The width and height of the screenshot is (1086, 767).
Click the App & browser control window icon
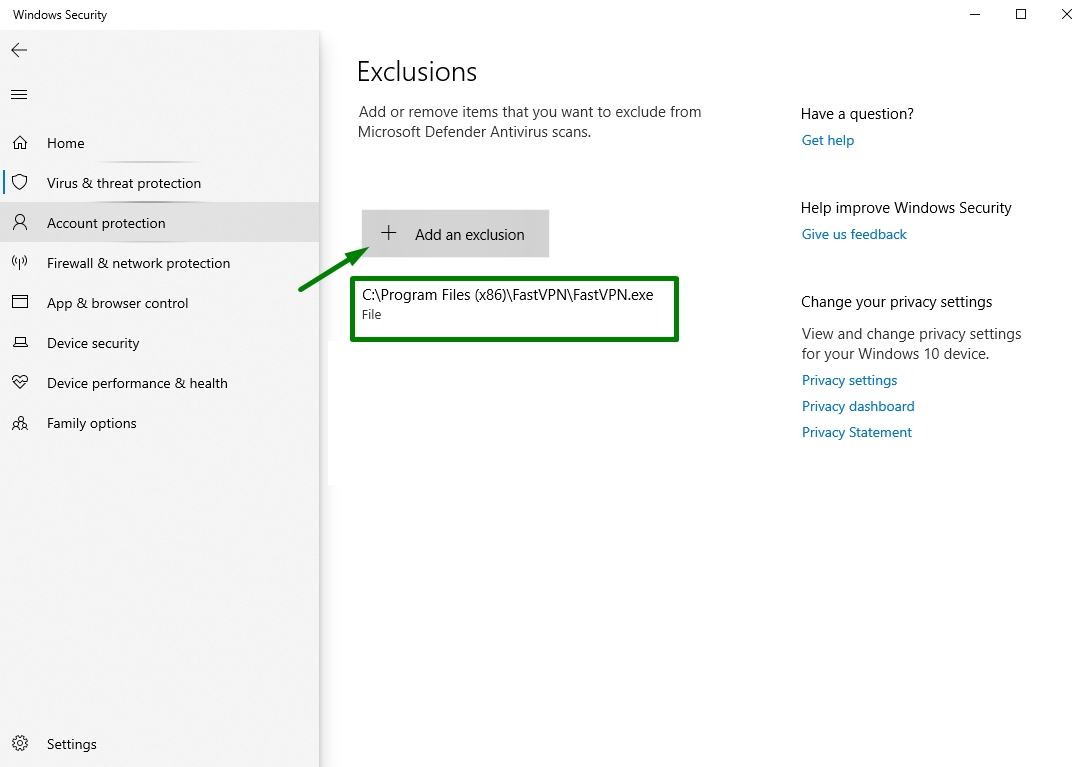[x=20, y=302]
